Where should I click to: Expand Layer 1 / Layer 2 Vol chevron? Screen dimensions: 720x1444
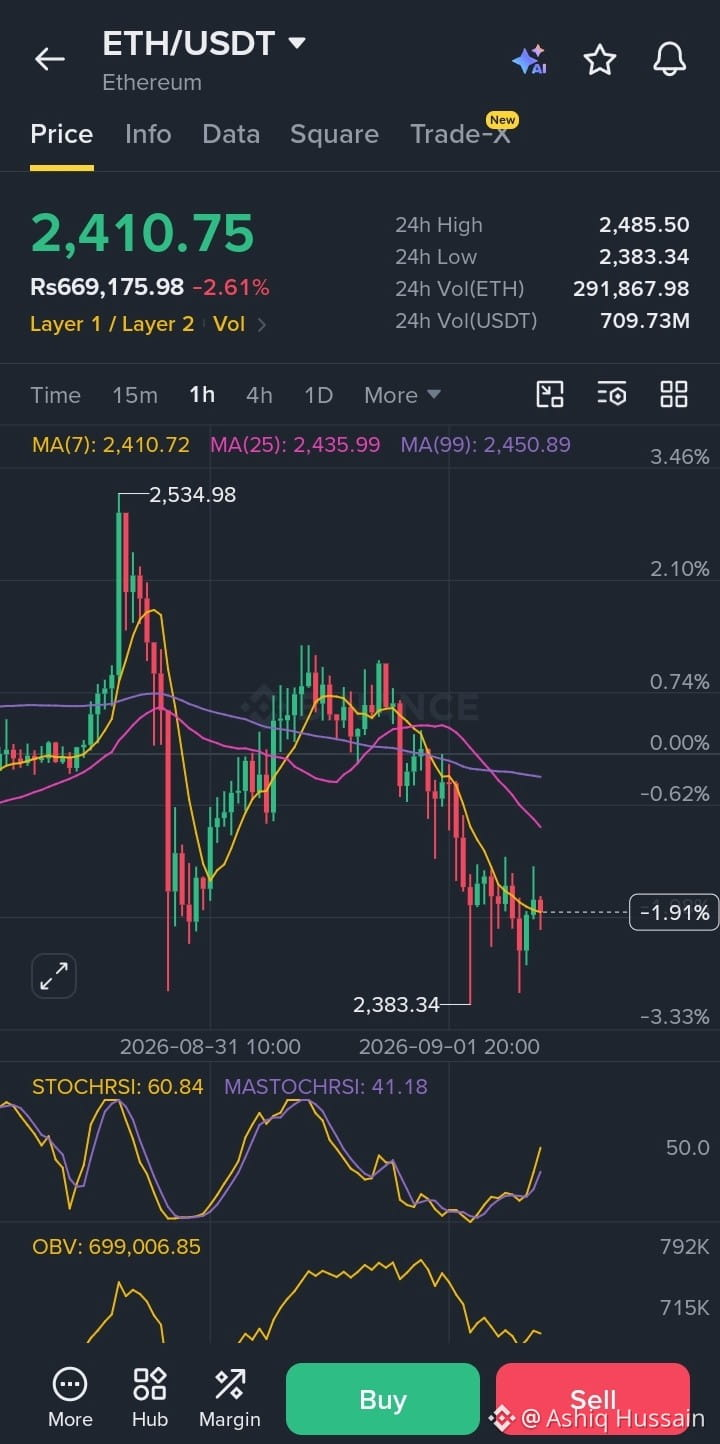point(262,324)
